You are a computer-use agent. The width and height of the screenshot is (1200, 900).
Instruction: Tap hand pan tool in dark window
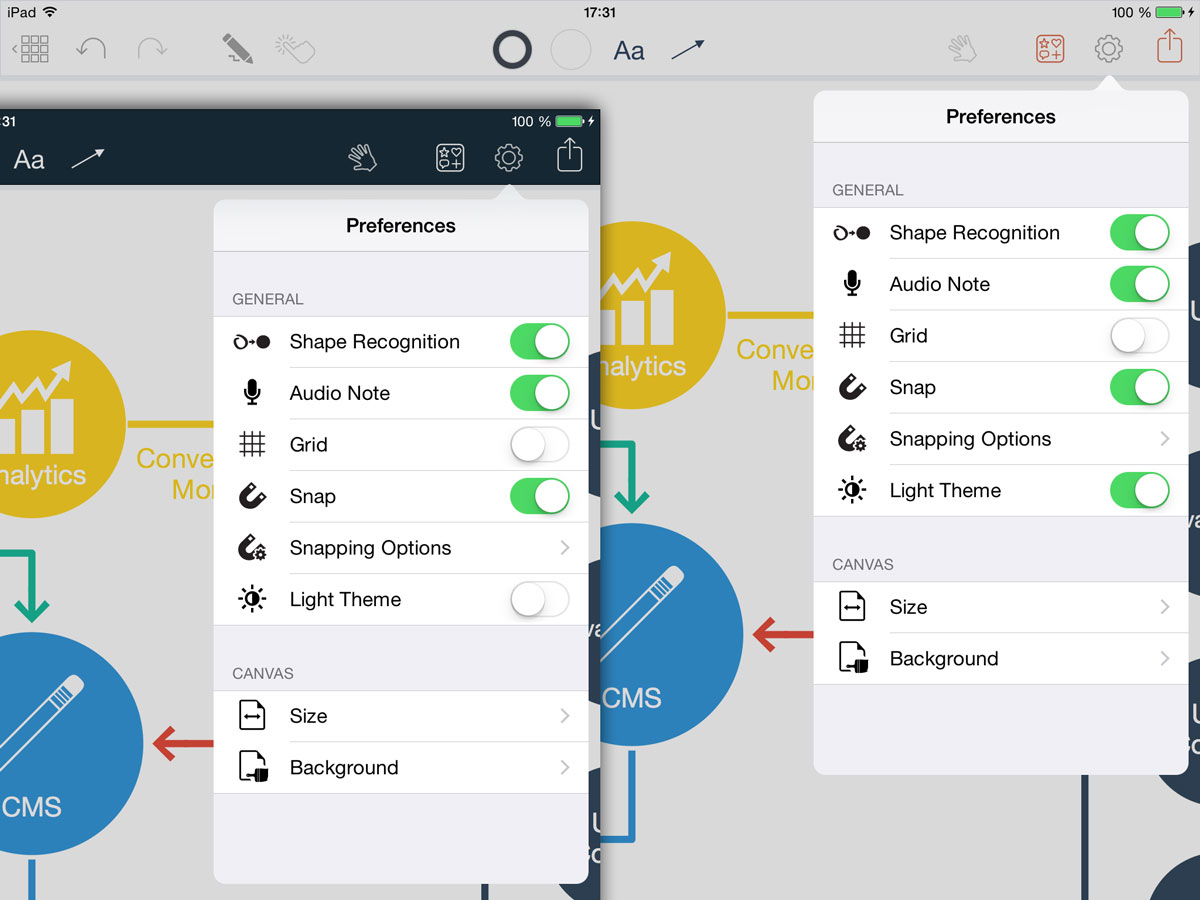tap(362, 158)
